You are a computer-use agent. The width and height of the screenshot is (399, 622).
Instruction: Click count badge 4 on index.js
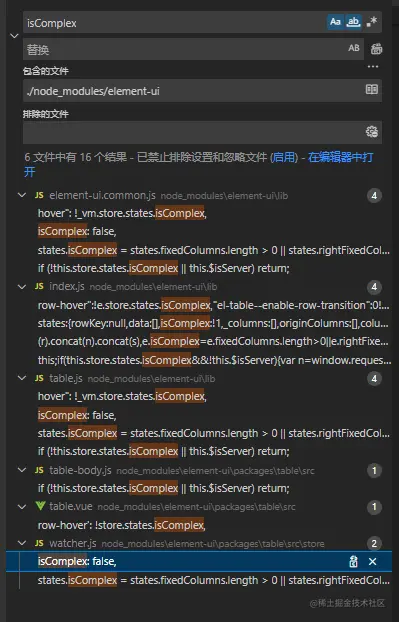[374, 287]
